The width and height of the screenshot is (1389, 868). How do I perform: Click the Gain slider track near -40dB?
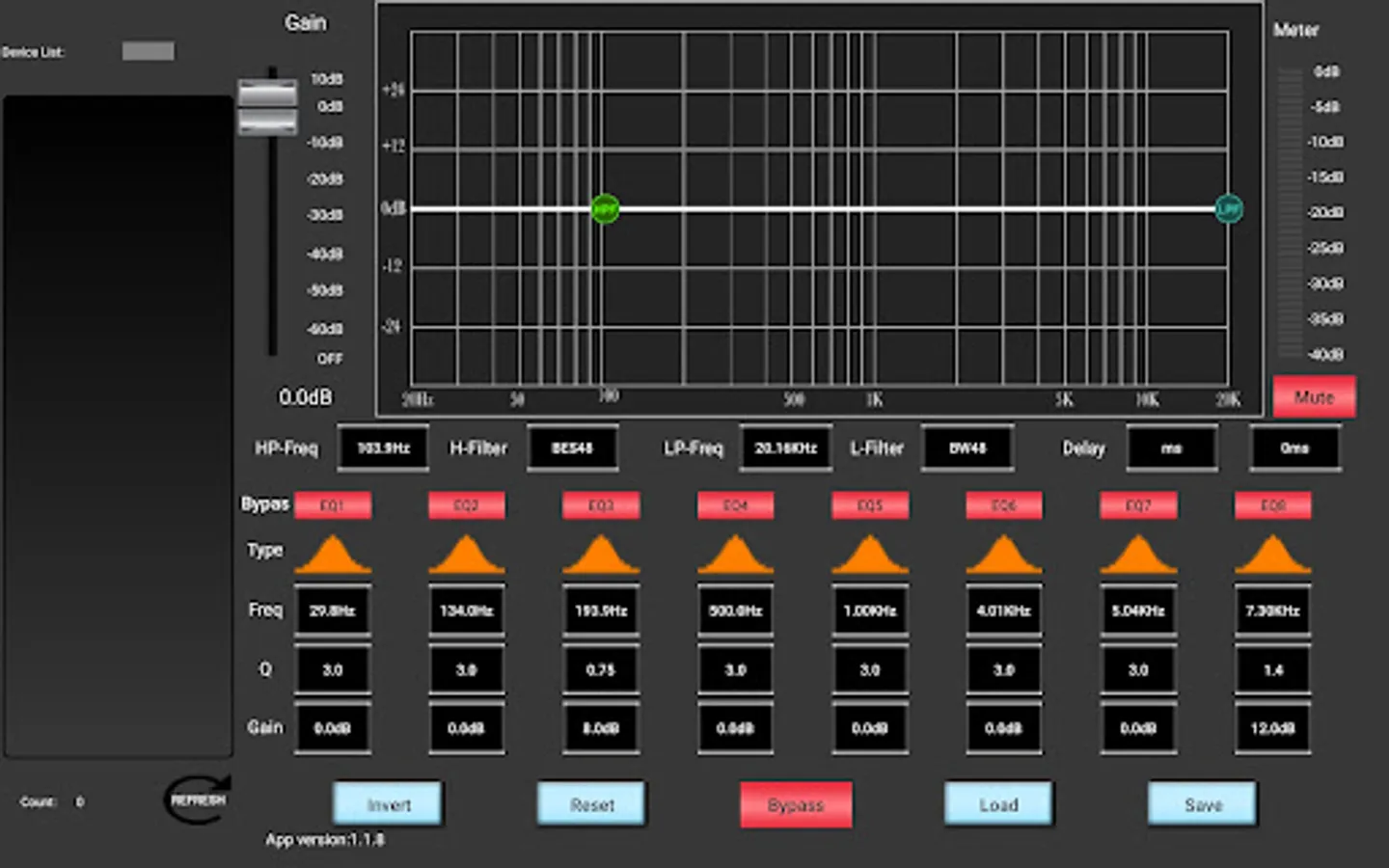click(273, 254)
